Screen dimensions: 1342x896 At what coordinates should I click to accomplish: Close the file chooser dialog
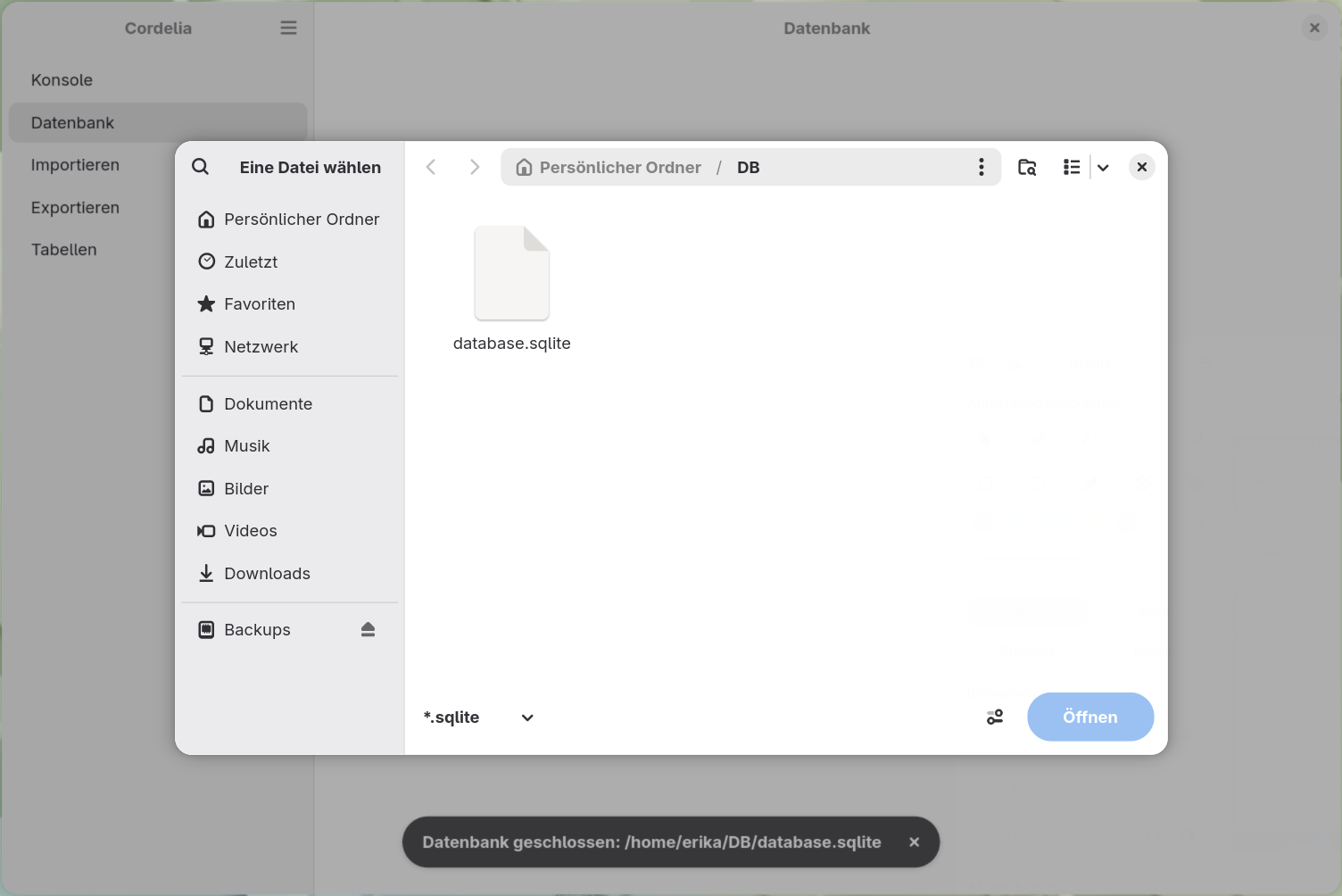[x=1142, y=167]
